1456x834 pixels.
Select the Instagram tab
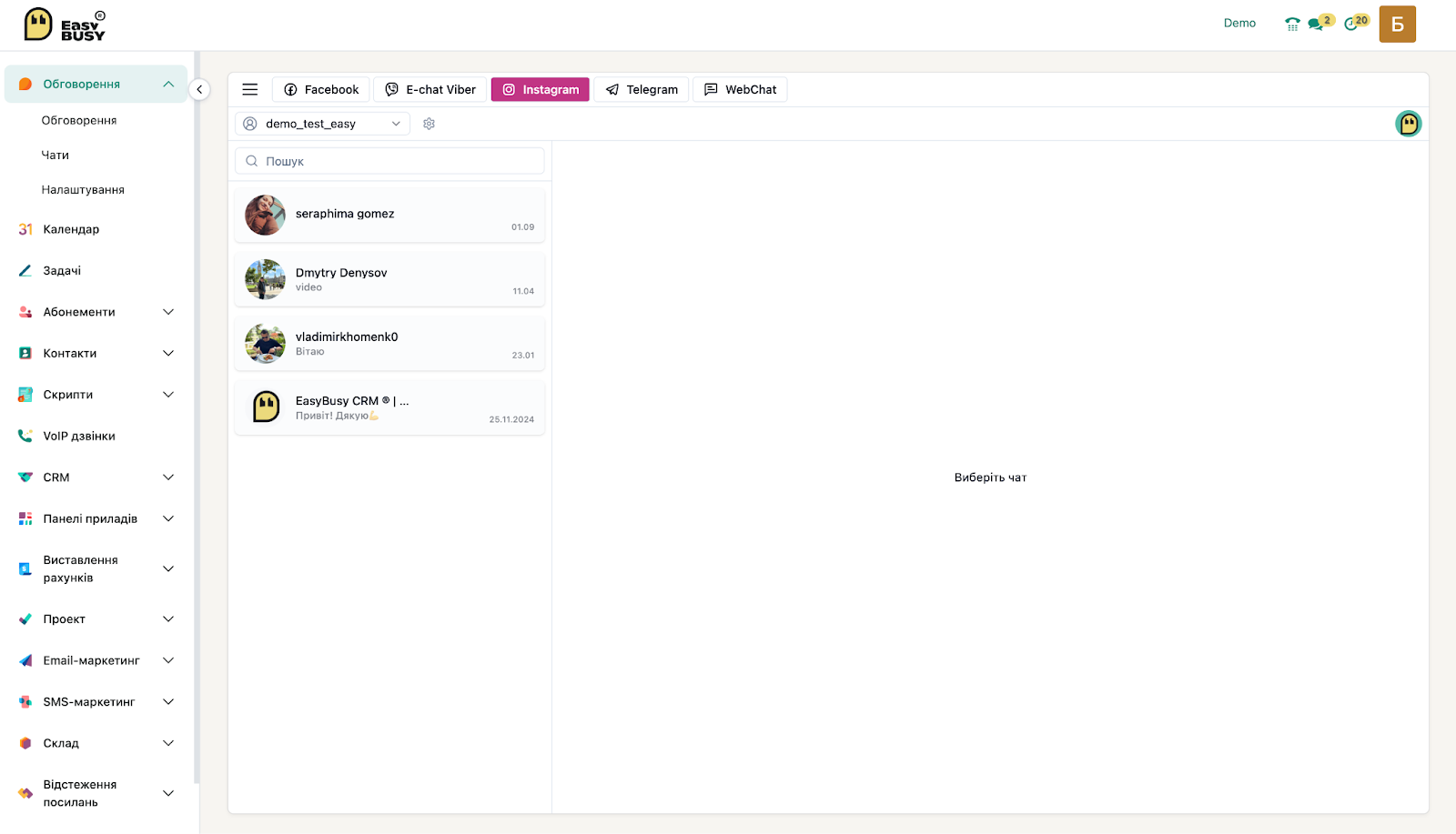[541, 89]
